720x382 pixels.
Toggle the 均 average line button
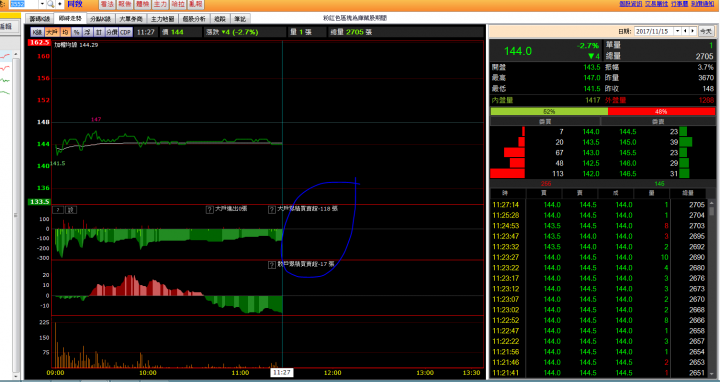click(x=65, y=32)
